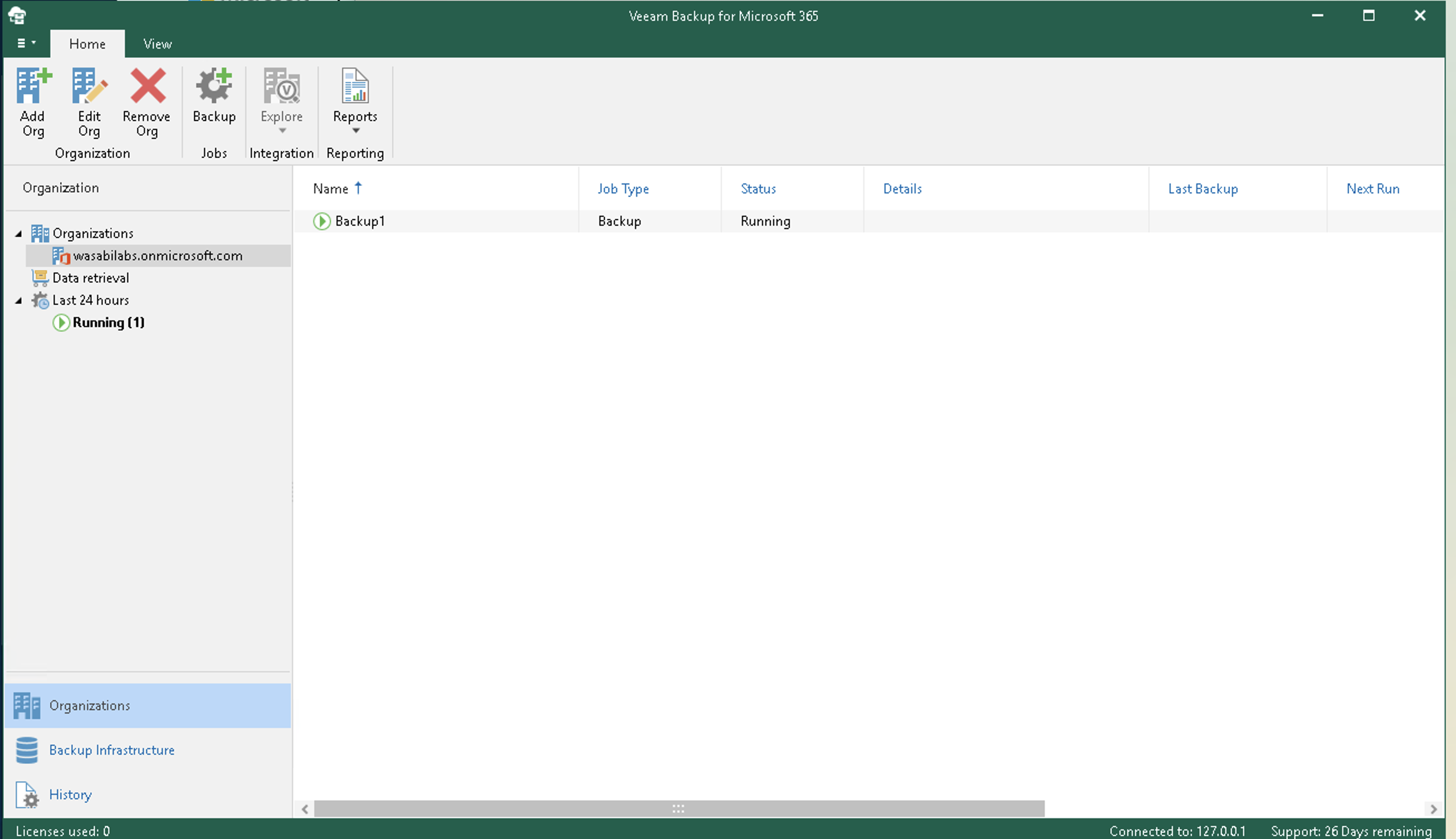
Task: Click the History document-gear icon
Action: (x=27, y=794)
